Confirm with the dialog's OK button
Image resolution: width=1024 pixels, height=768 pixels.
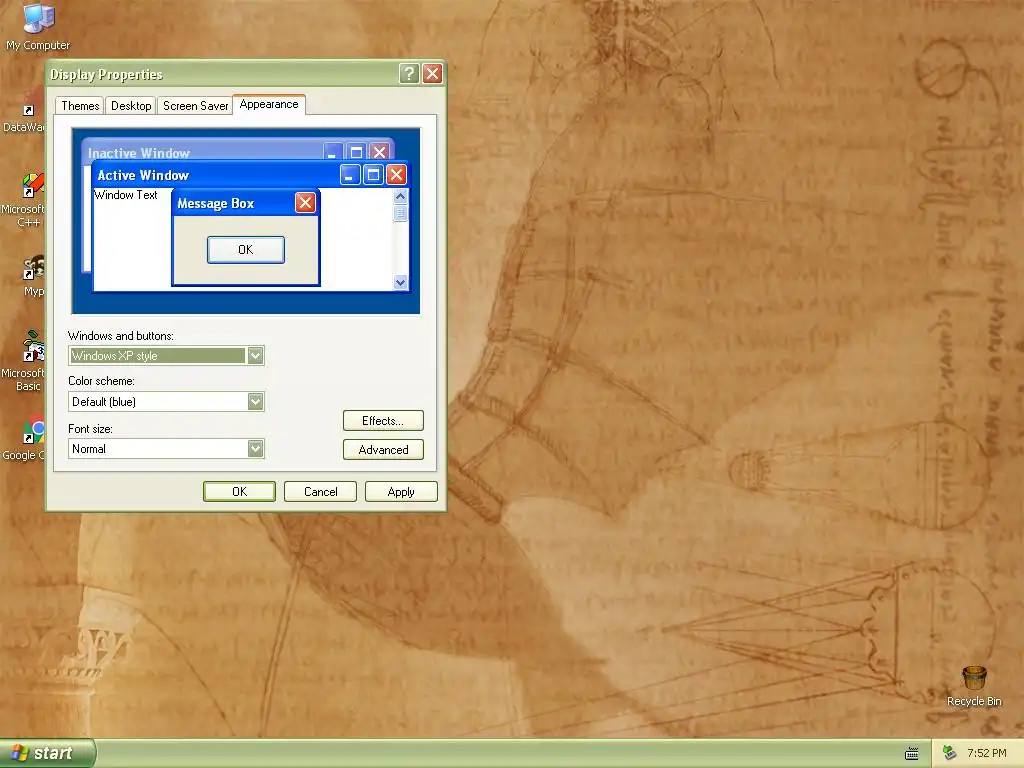(x=239, y=492)
